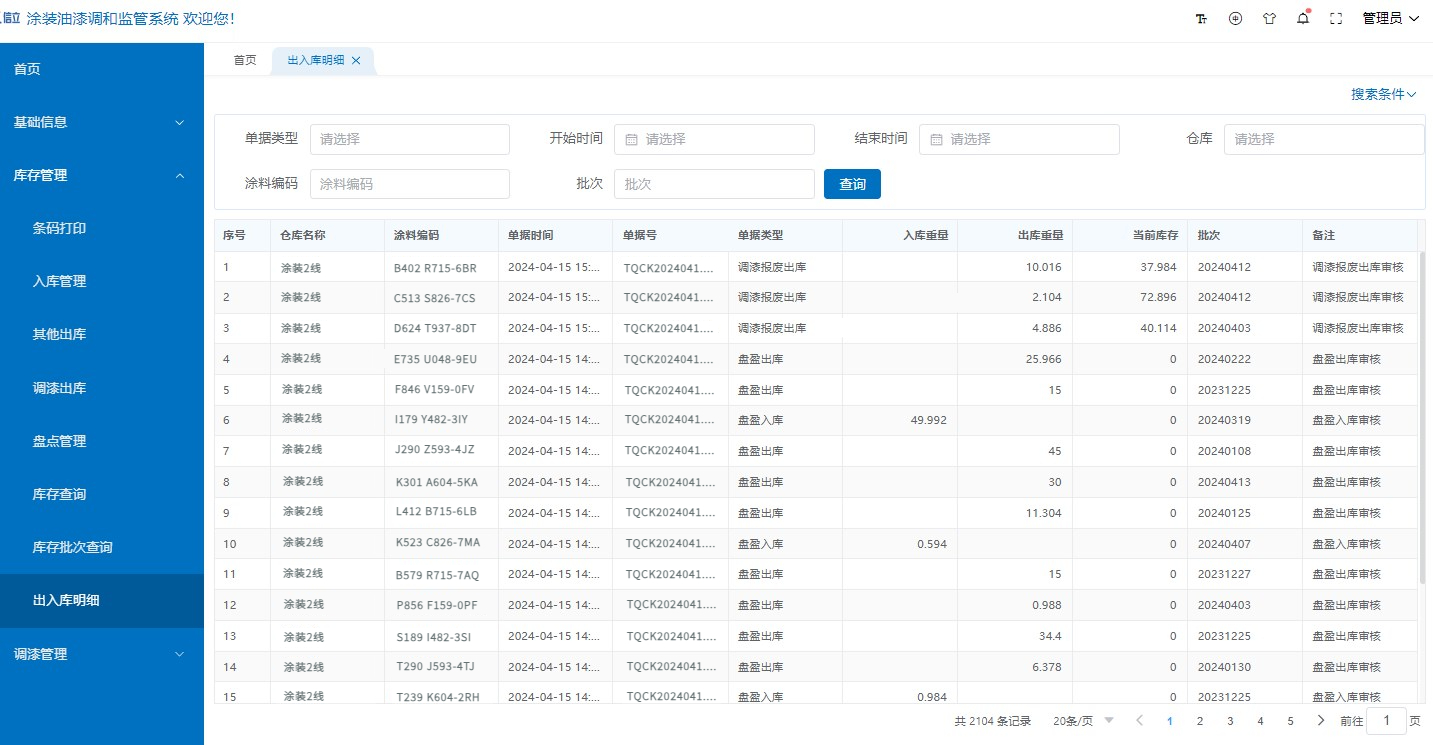Toggle fullscreen mode icon
1433x745 pixels.
(x=1335, y=19)
